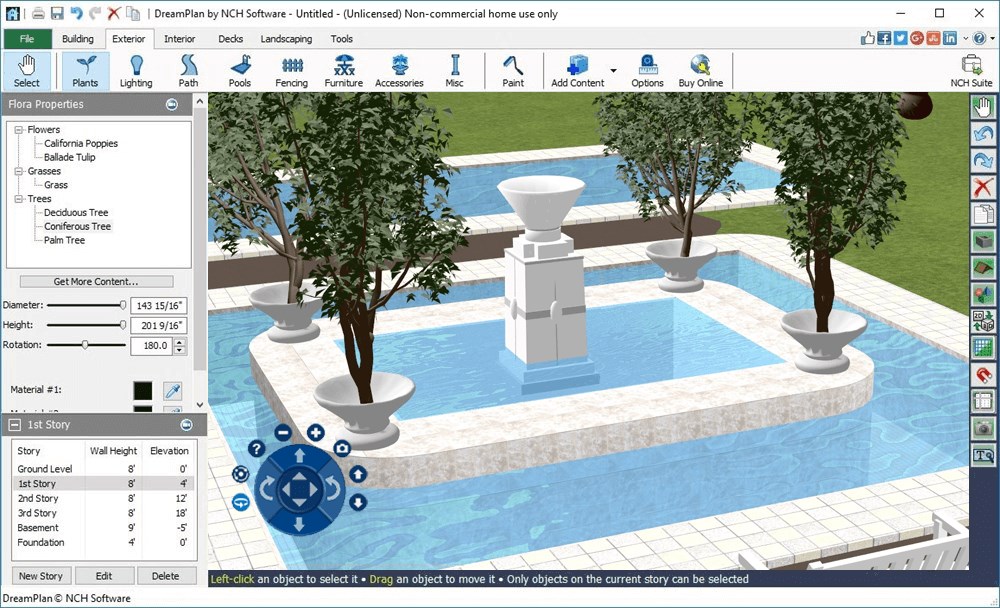
Task: Click the redo arrow in right sidebar
Action: pyautogui.click(x=983, y=160)
